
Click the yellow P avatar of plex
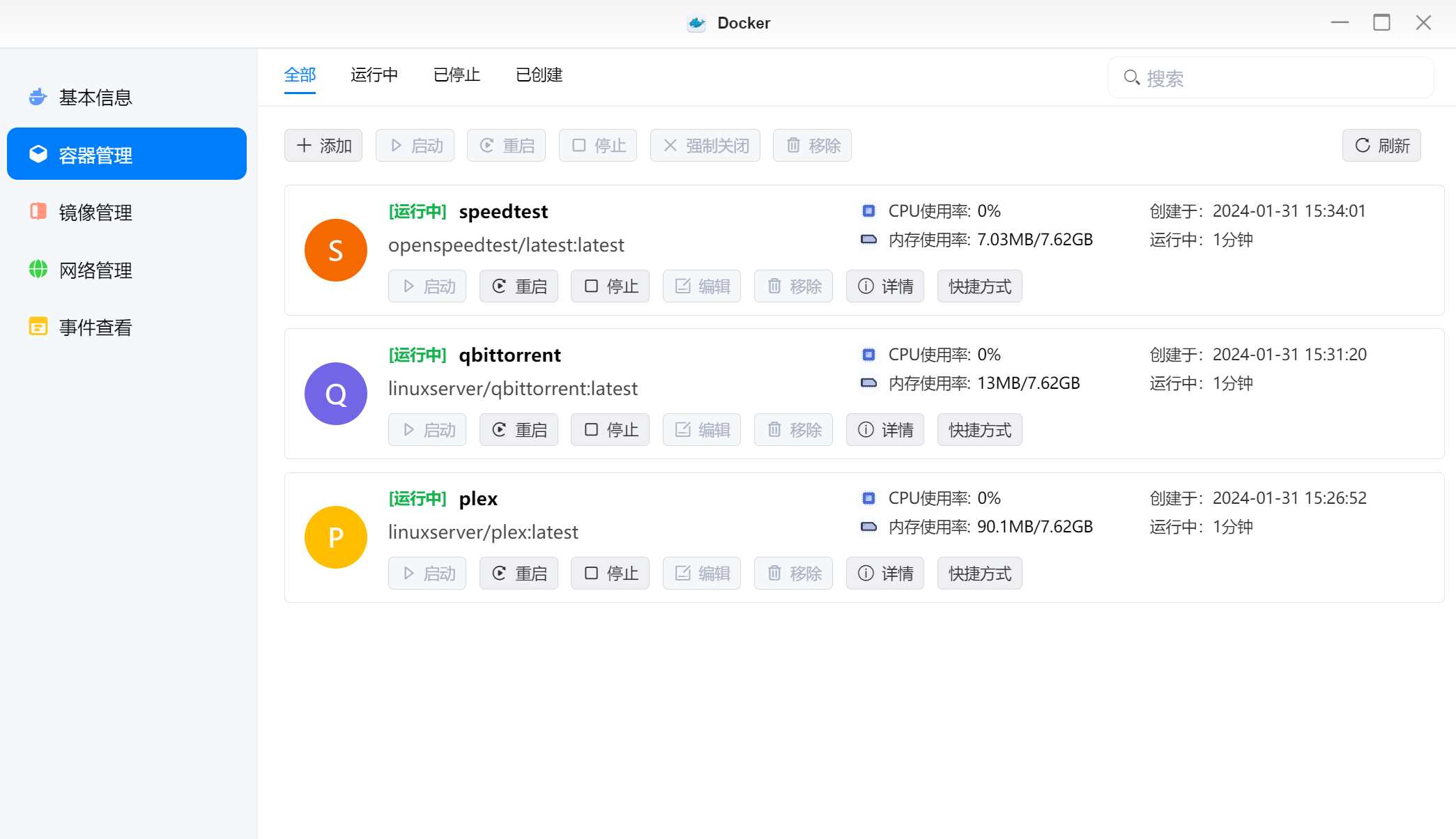tap(336, 537)
